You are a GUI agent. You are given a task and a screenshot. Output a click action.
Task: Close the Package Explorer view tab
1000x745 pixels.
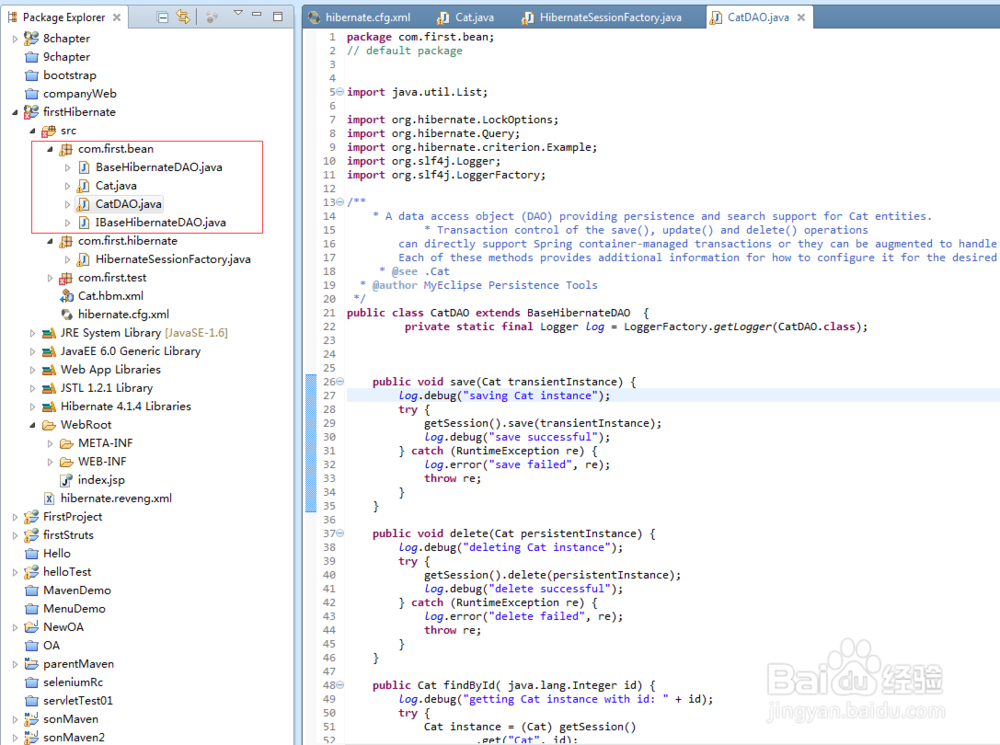117,17
